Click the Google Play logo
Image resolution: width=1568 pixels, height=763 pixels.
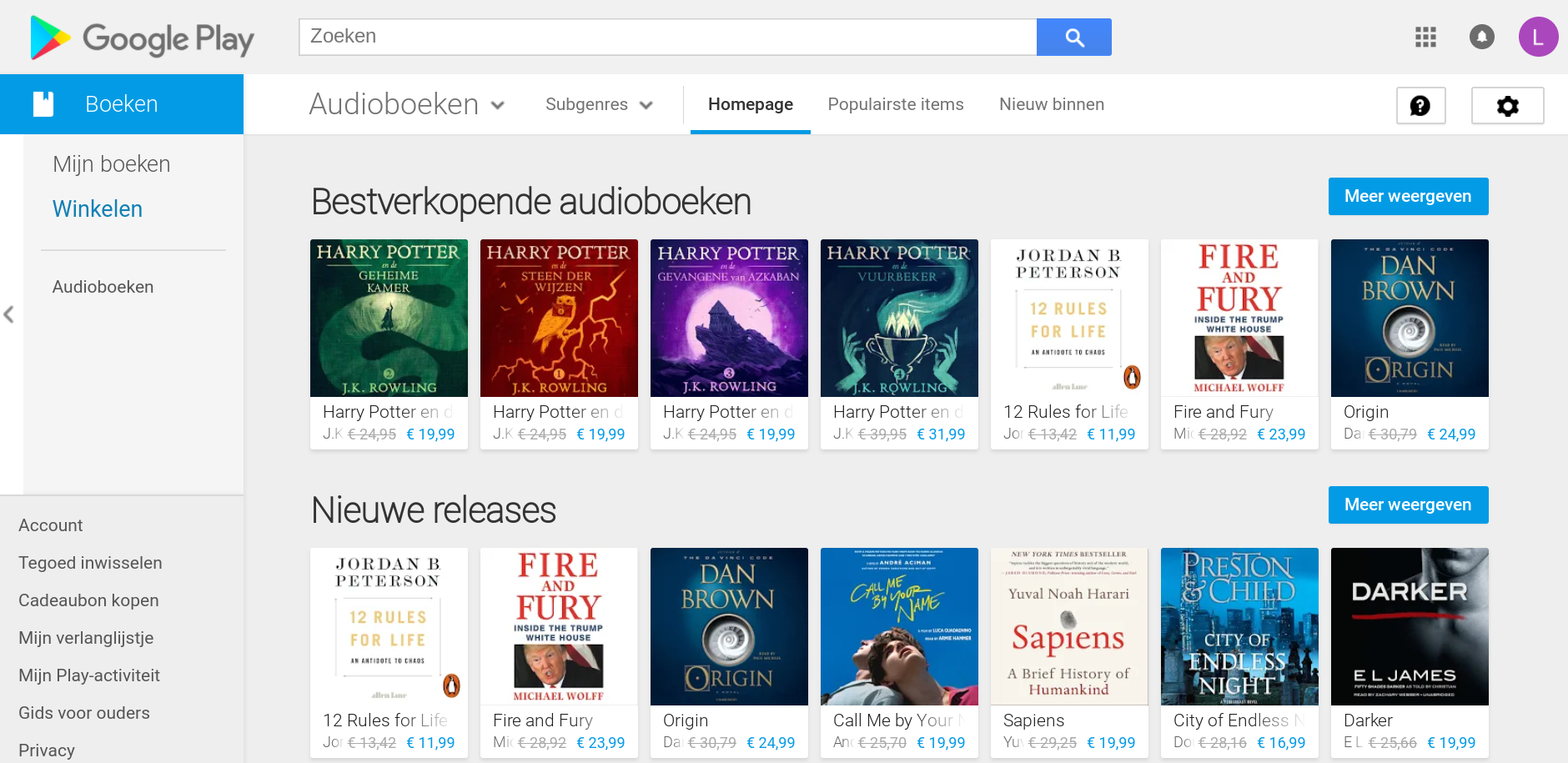coord(142,38)
